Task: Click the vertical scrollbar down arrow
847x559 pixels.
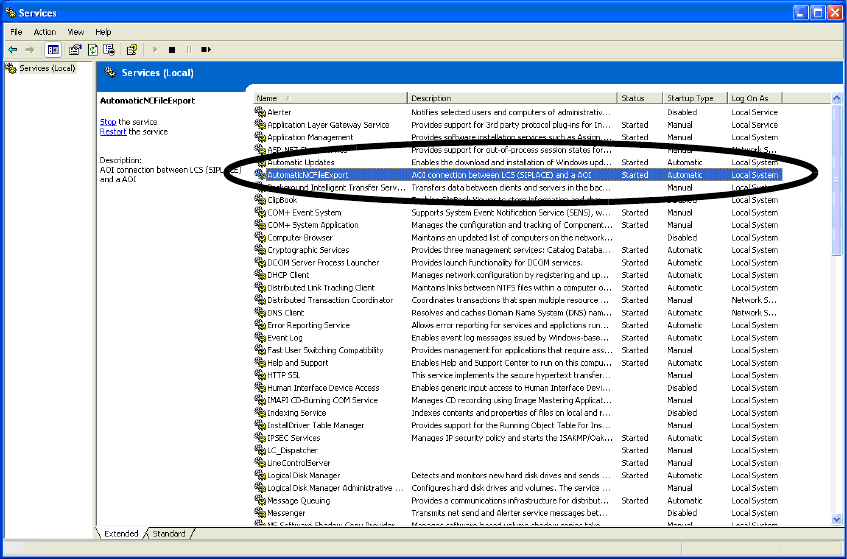Action: click(x=837, y=519)
